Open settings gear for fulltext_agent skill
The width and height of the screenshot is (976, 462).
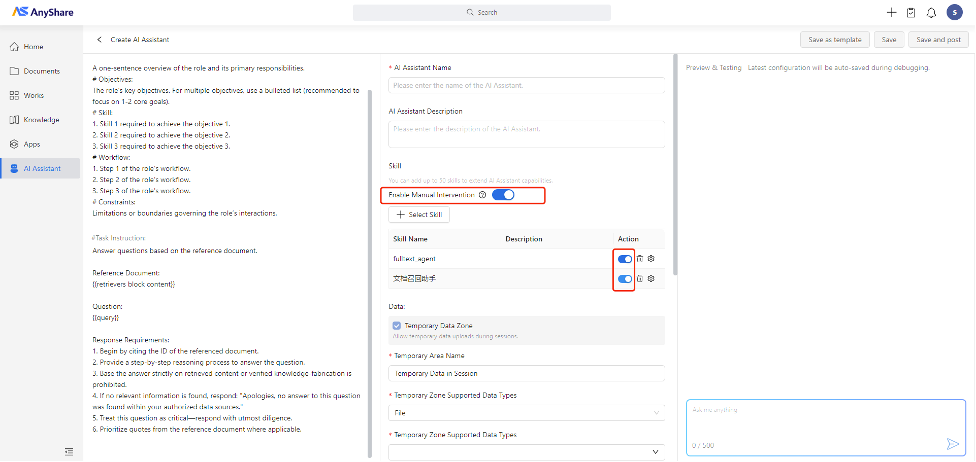(651, 259)
